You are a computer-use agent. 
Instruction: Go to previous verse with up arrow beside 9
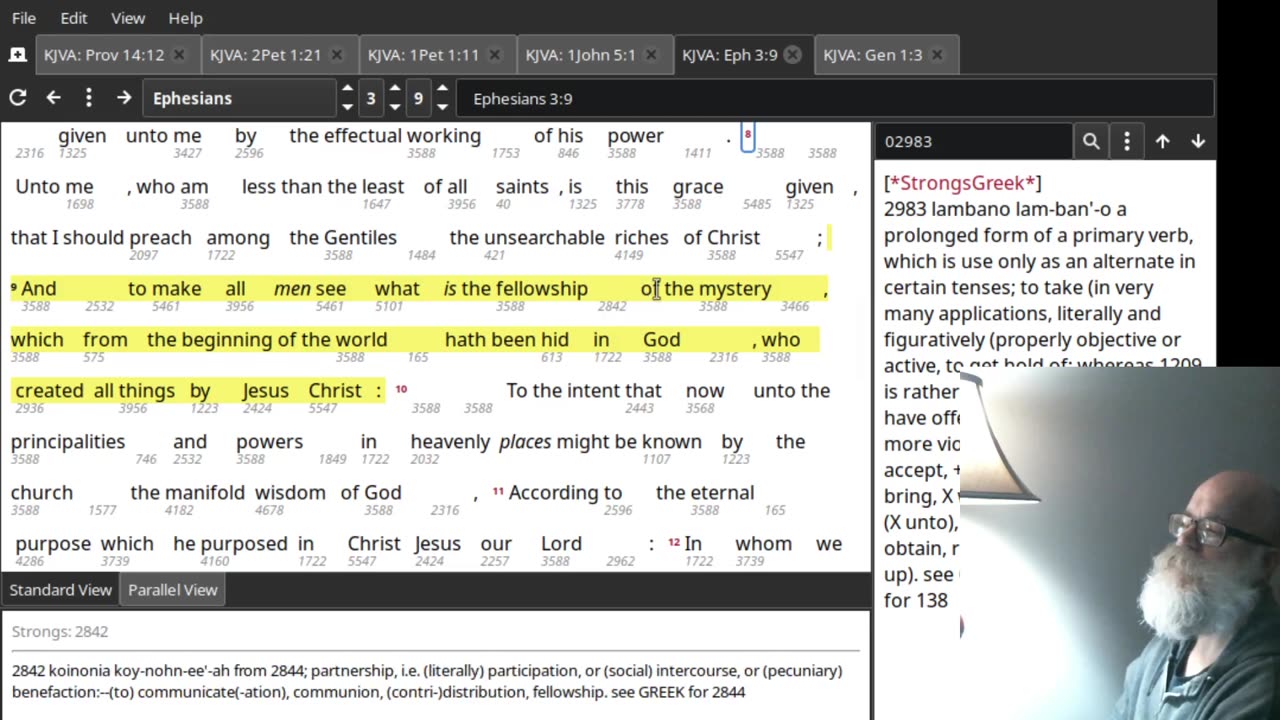(442, 89)
